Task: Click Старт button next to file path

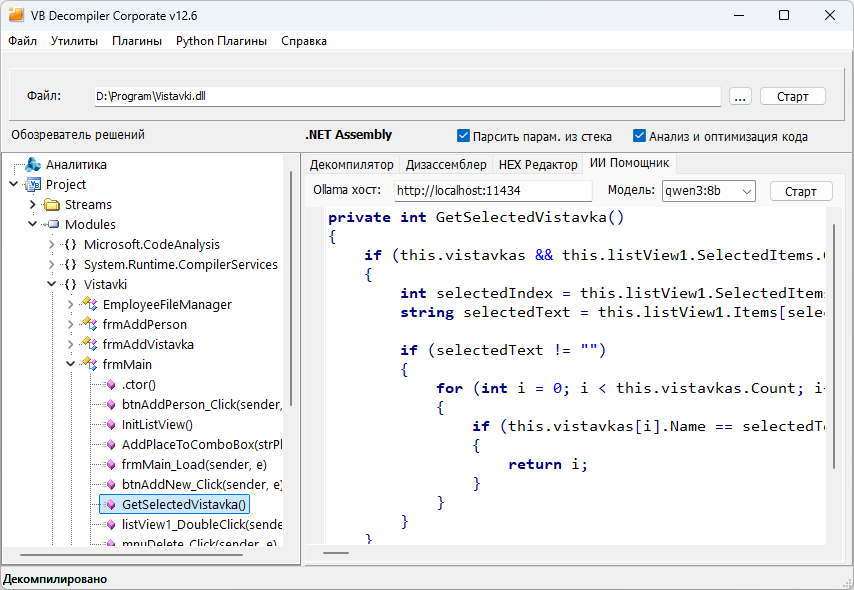Action: pos(792,96)
